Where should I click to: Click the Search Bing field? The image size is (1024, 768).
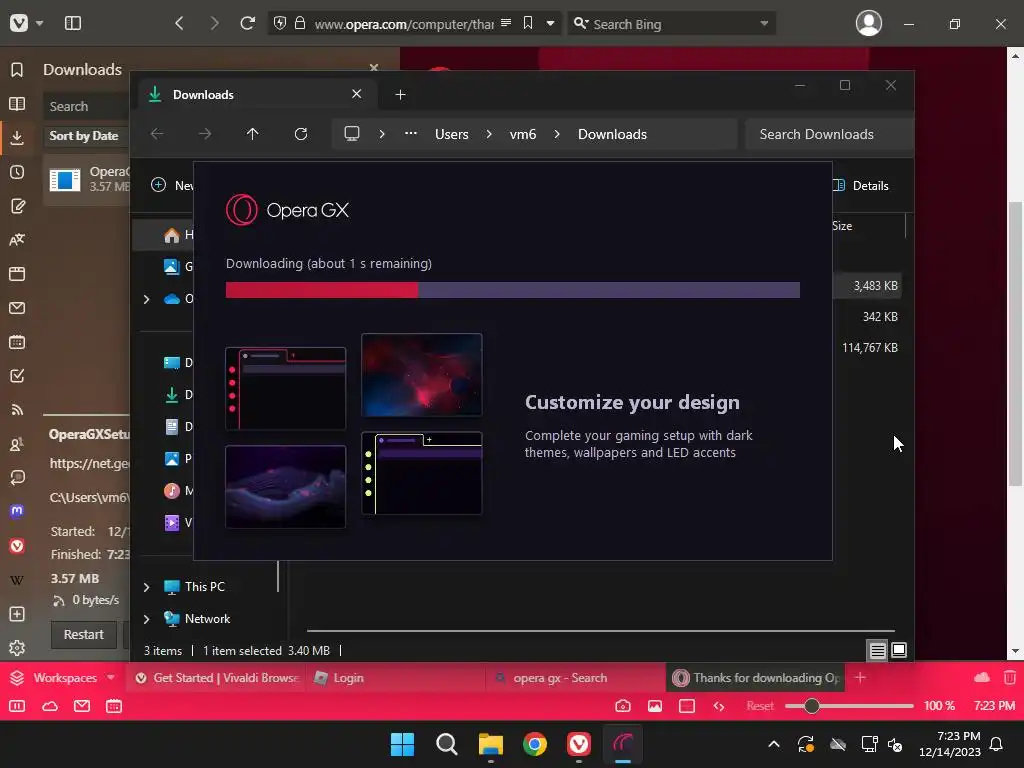click(x=671, y=24)
